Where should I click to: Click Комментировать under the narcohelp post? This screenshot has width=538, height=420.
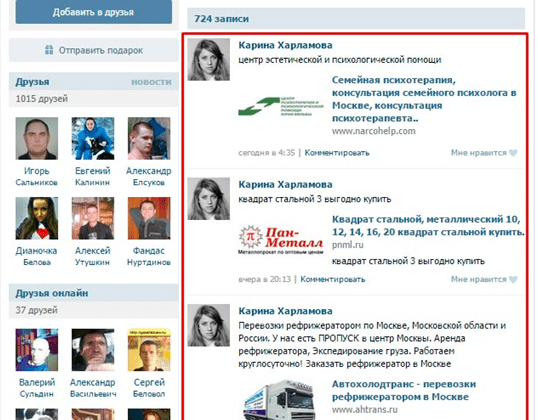[x=337, y=153]
